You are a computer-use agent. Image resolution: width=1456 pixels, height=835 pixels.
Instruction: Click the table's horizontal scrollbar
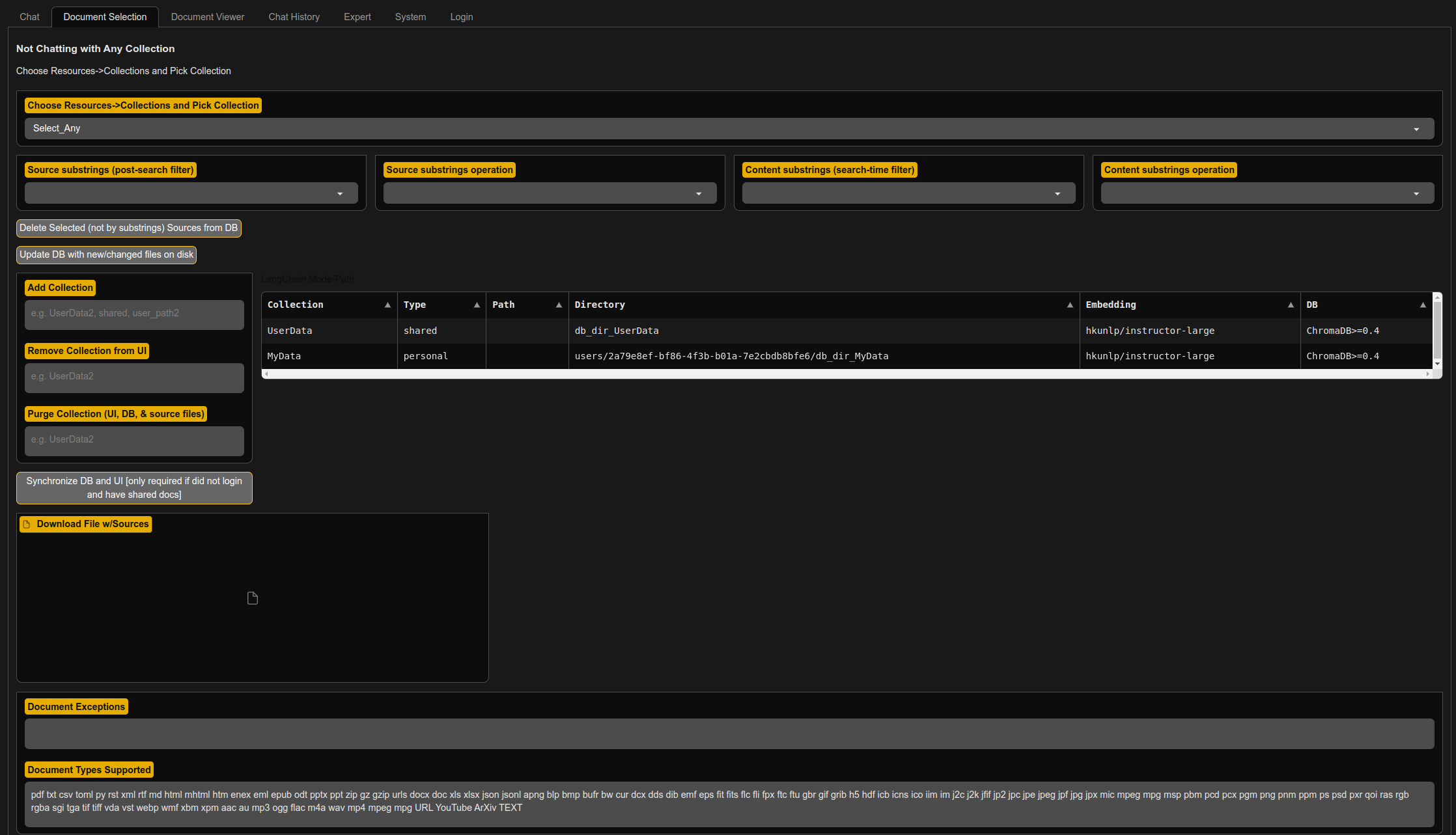point(847,374)
